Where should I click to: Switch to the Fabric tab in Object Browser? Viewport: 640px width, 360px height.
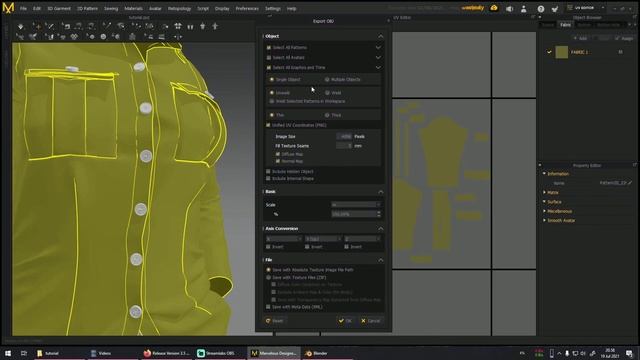(565, 25)
